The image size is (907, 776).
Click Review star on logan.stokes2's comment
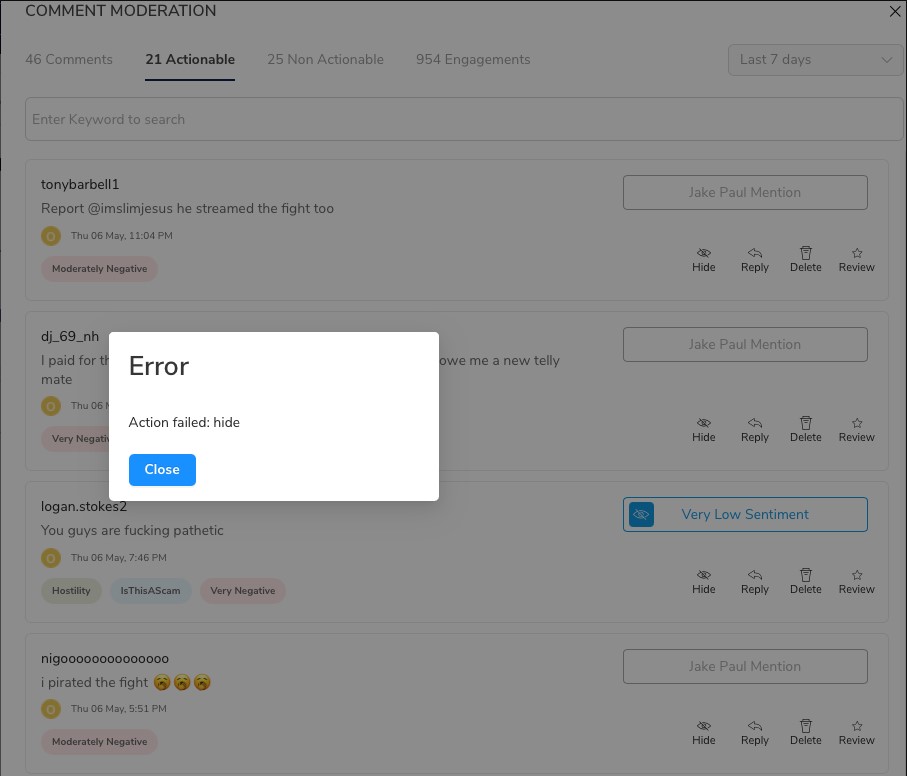tap(856, 582)
